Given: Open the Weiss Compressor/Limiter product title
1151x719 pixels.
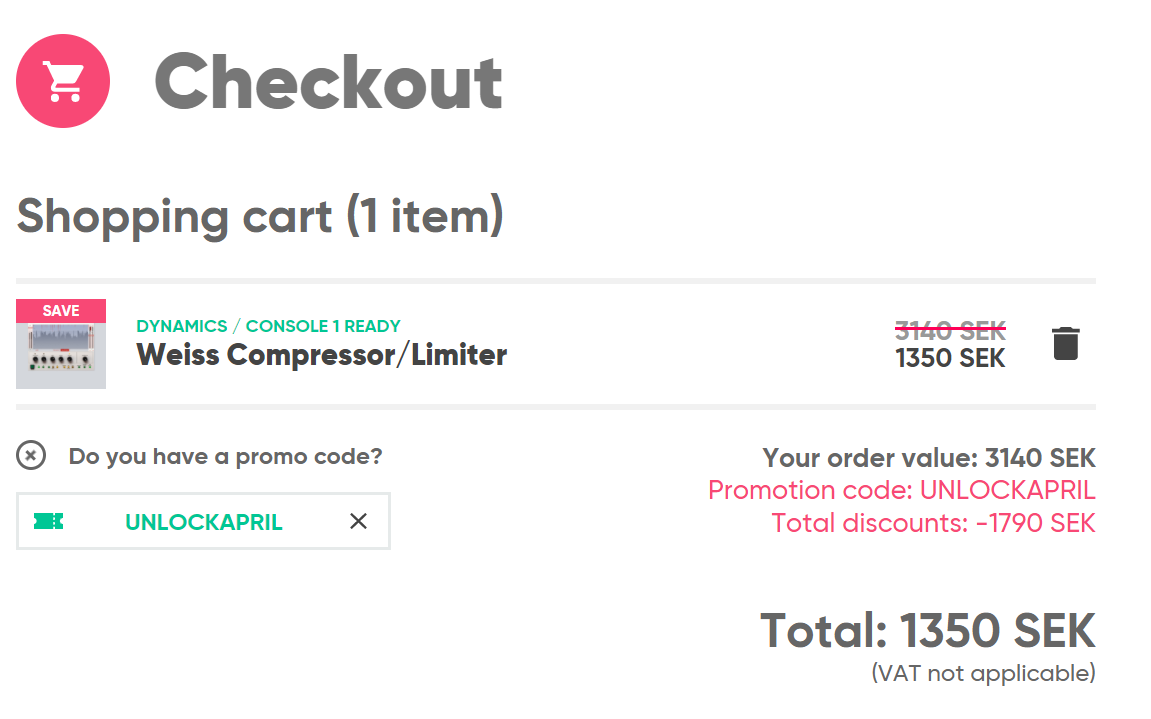Looking at the screenshot, I should [321, 354].
